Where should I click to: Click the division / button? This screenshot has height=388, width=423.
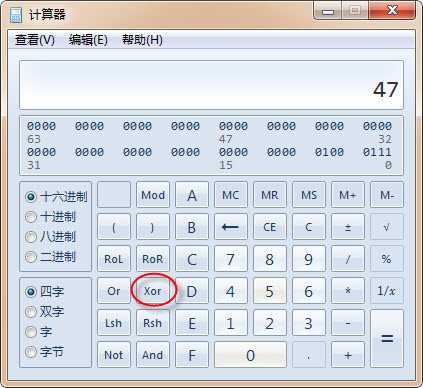[x=348, y=259]
